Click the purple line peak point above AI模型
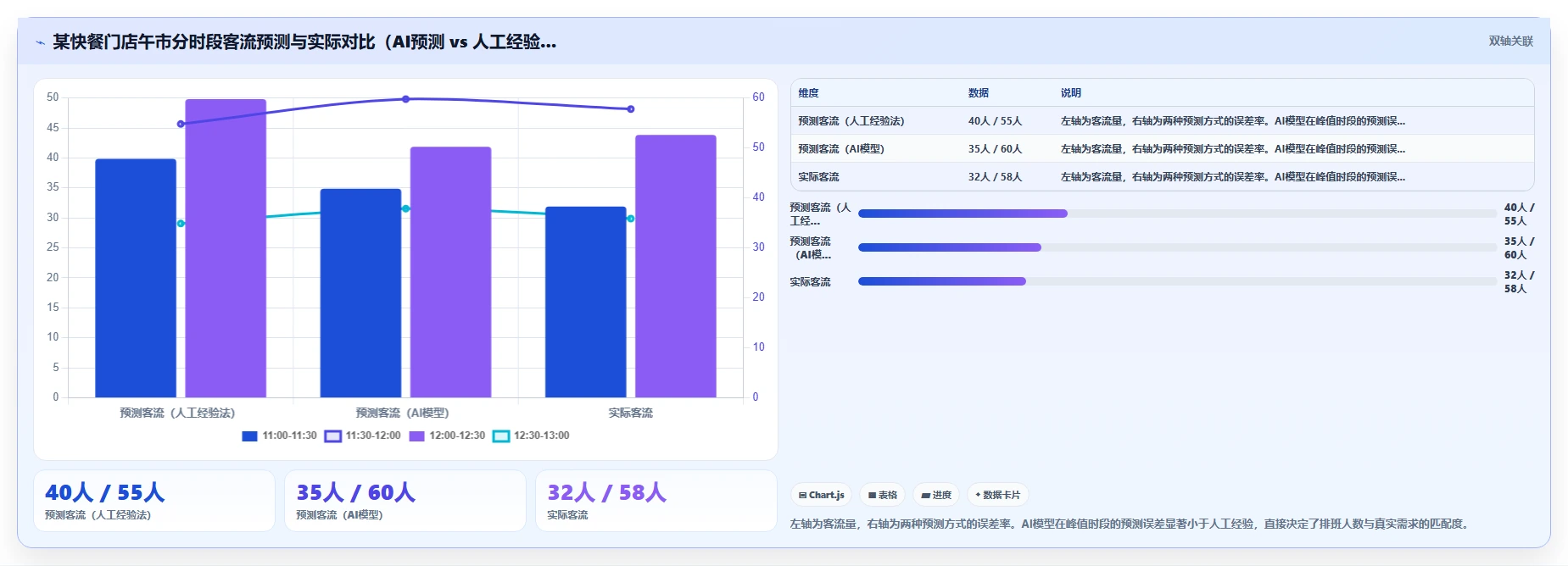1568x566 pixels. pyautogui.click(x=405, y=99)
